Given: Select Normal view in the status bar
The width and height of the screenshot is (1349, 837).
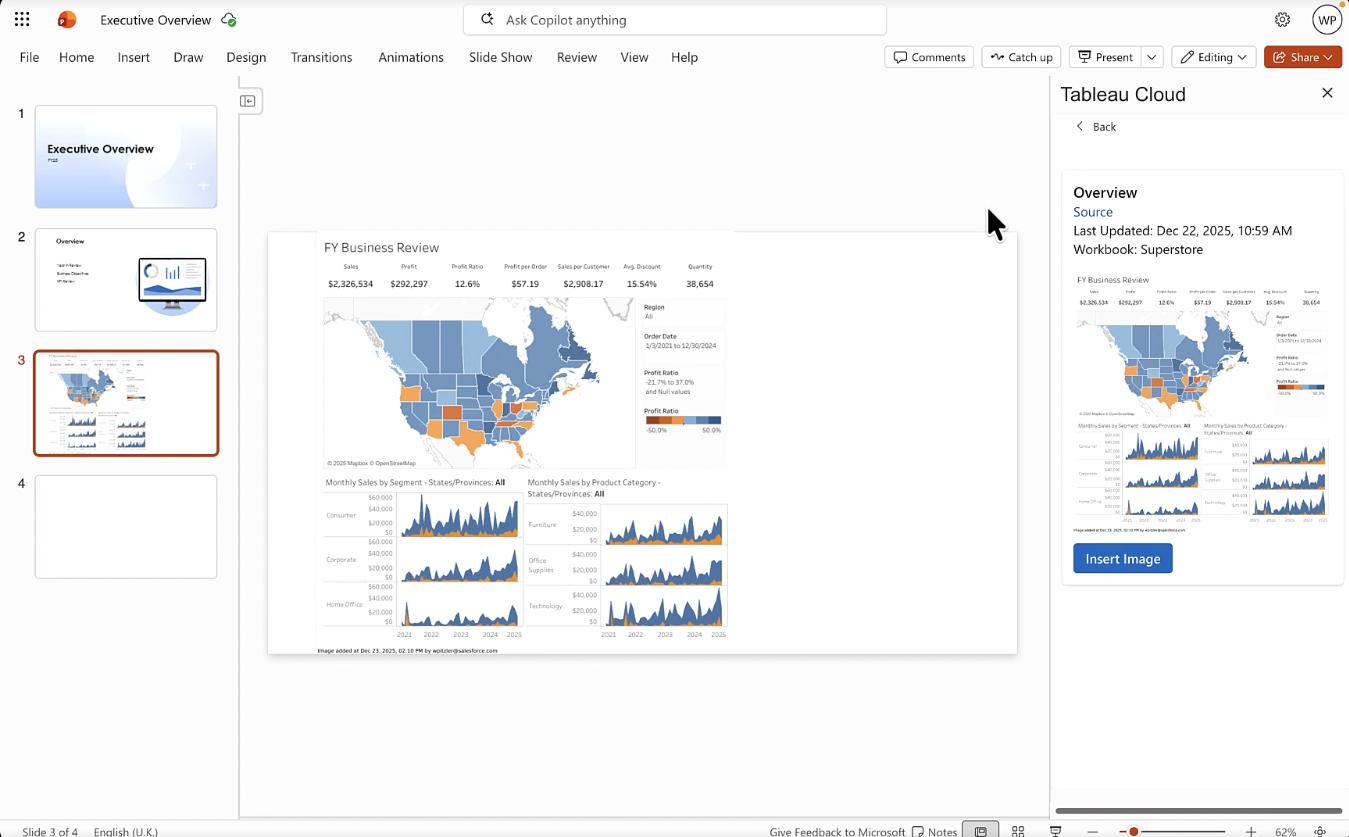Looking at the screenshot, I should pyautogui.click(x=980, y=830).
